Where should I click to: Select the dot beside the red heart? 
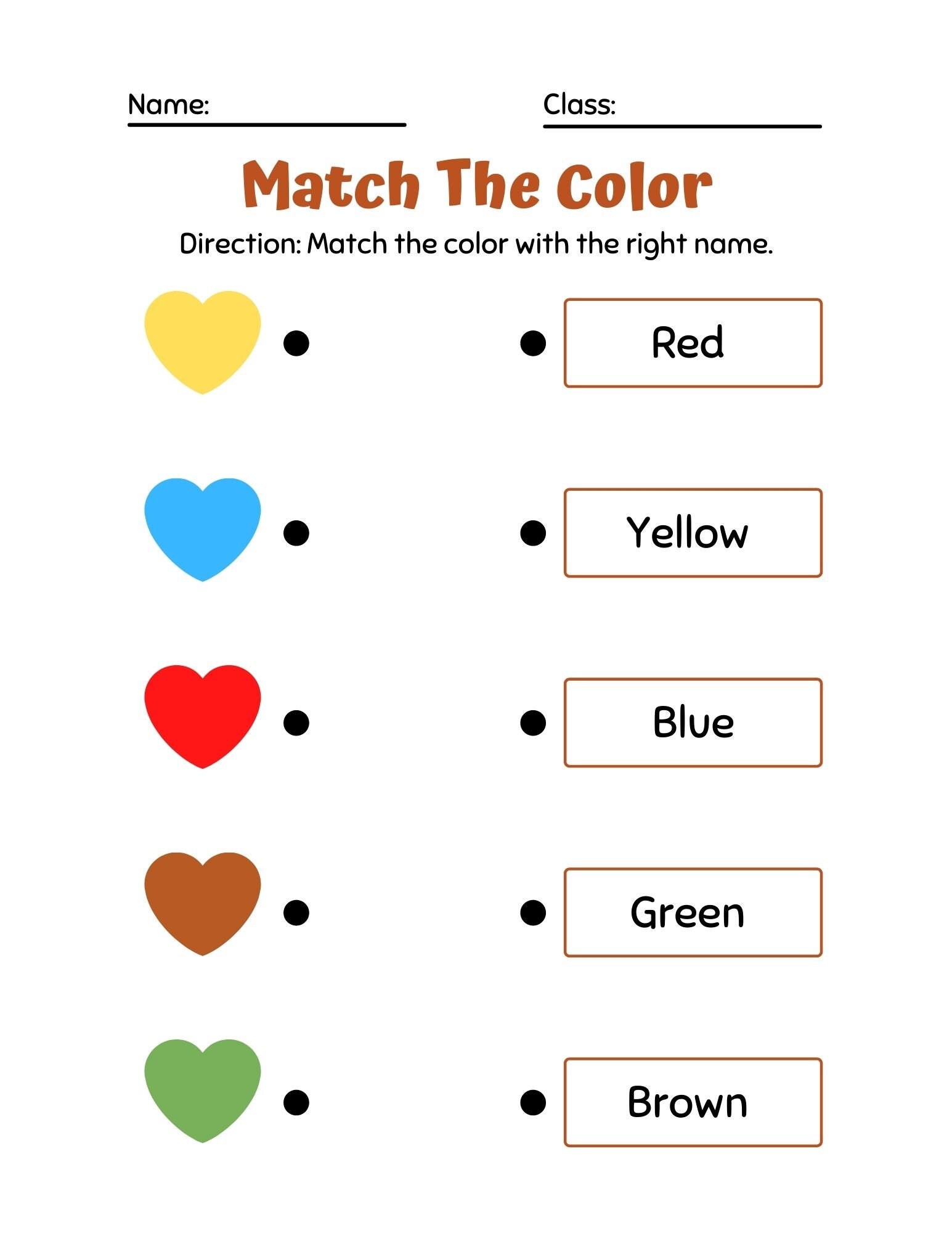[296, 723]
